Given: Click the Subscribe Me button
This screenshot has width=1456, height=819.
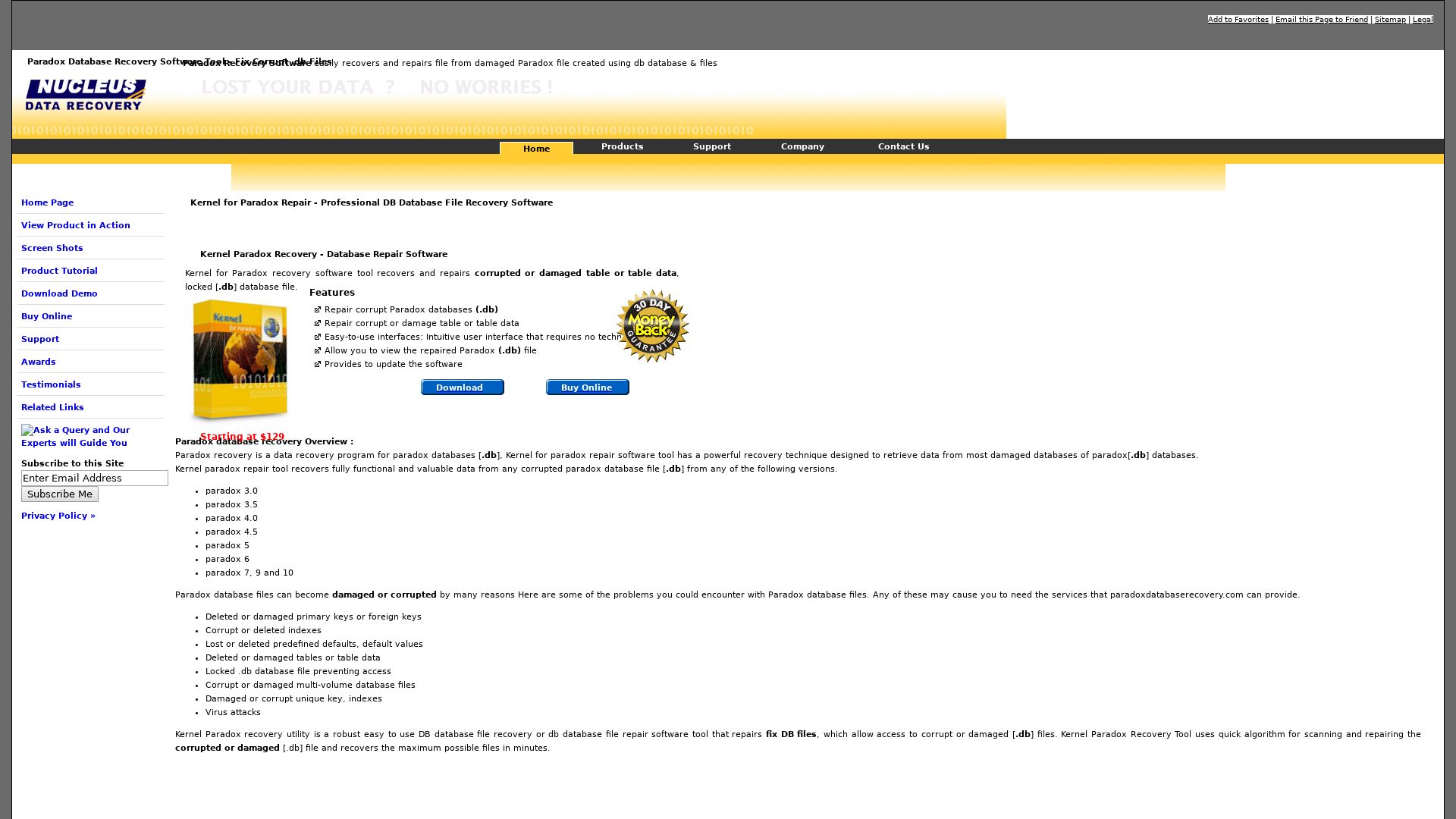Looking at the screenshot, I should (x=60, y=494).
